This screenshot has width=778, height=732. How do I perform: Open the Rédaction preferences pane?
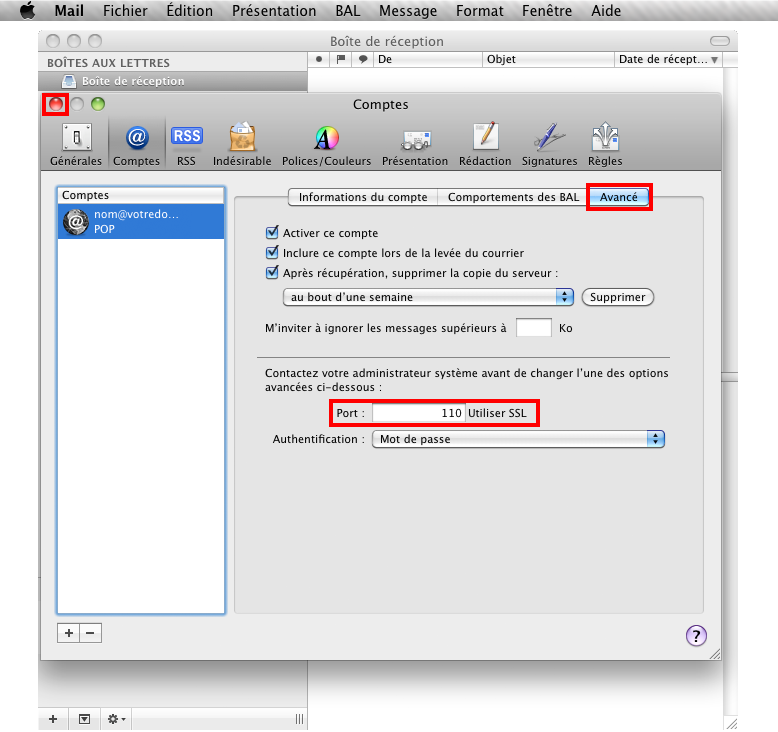point(485,144)
